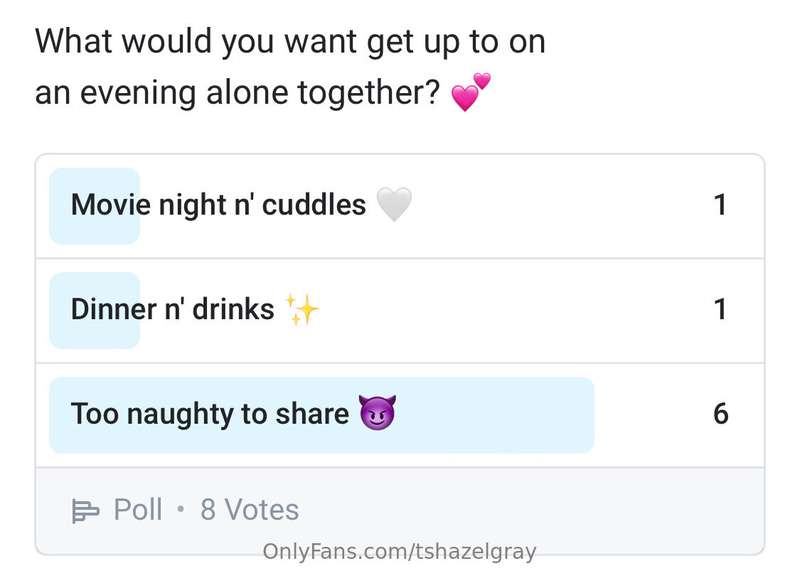Click the gray poll footer area
The width and height of the screenshot is (800, 573).
point(400,510)
